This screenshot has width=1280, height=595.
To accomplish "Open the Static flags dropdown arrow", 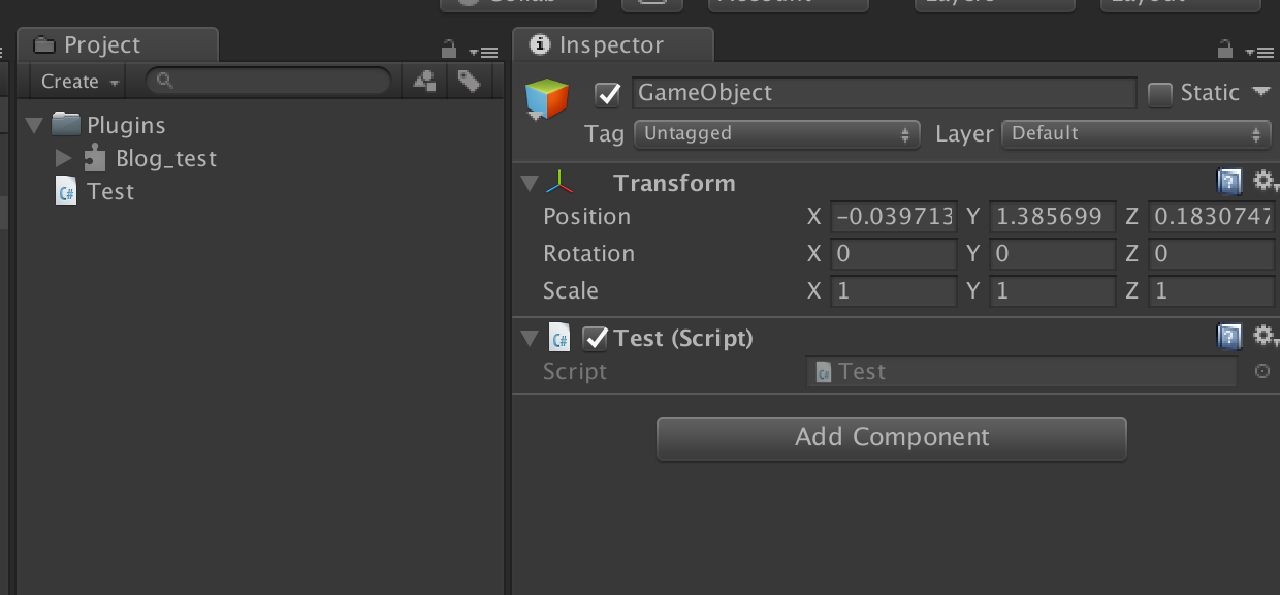I will (x=1259, y=91).
